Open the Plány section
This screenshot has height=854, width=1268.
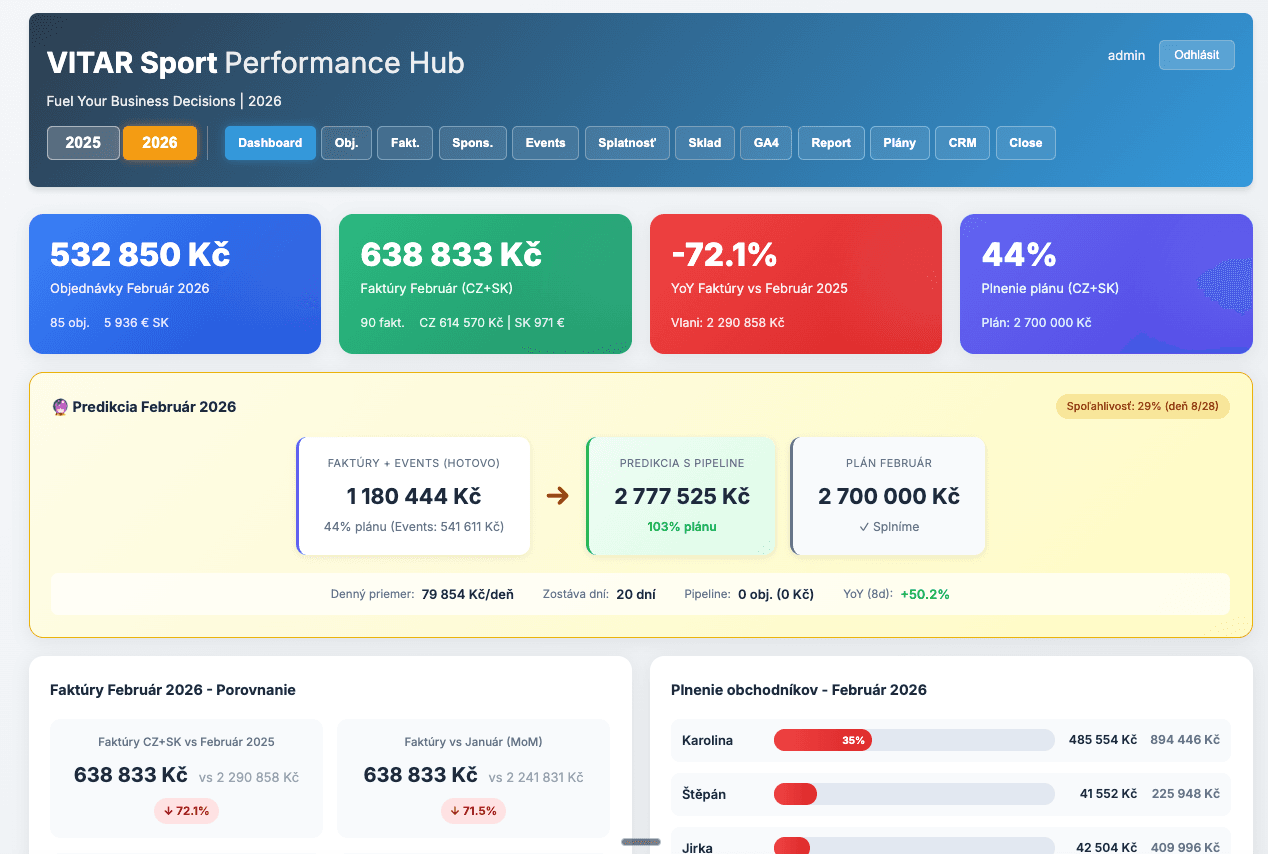(x=899, y=142)
